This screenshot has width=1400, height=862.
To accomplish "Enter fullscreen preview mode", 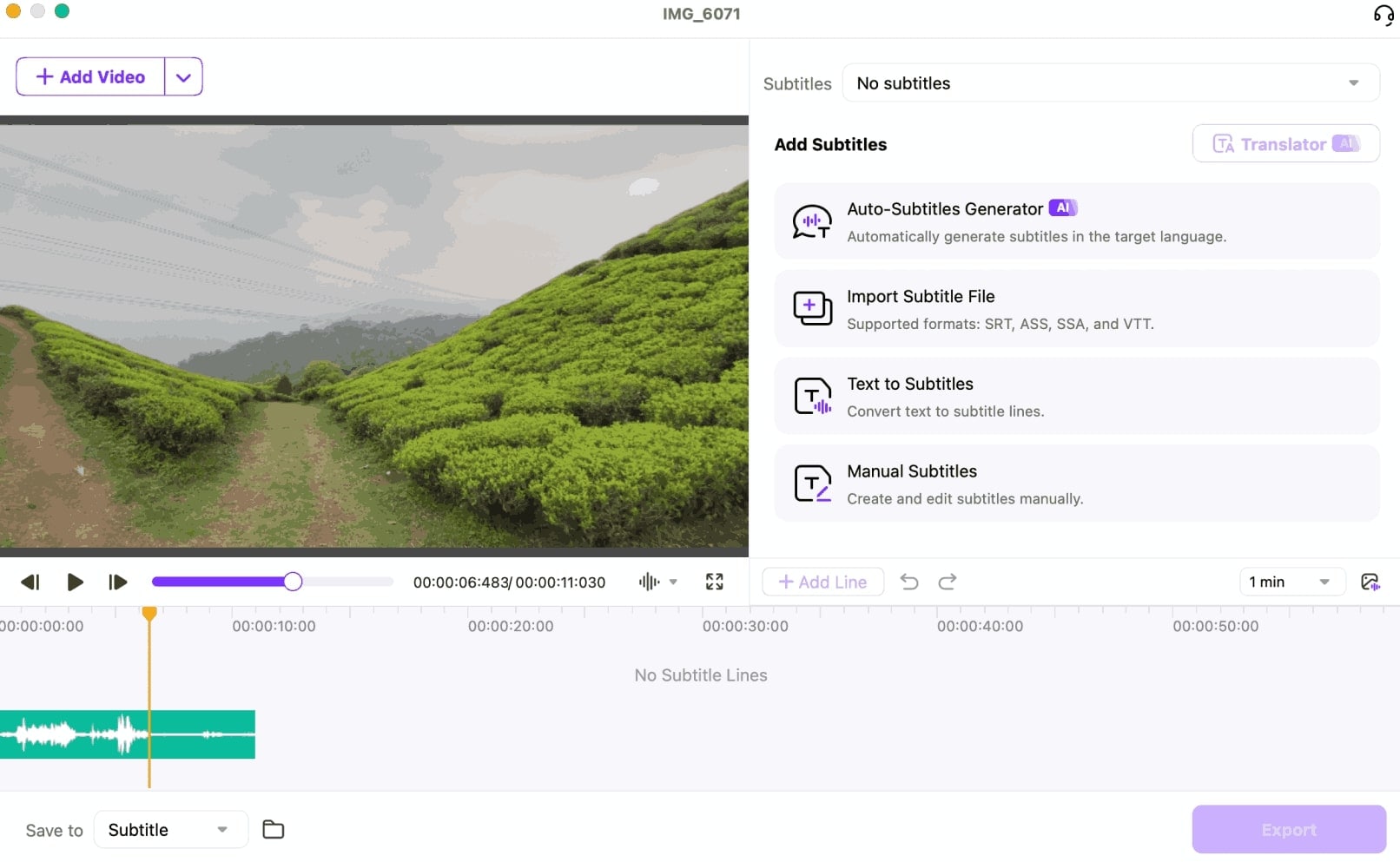I will (714, 582).
